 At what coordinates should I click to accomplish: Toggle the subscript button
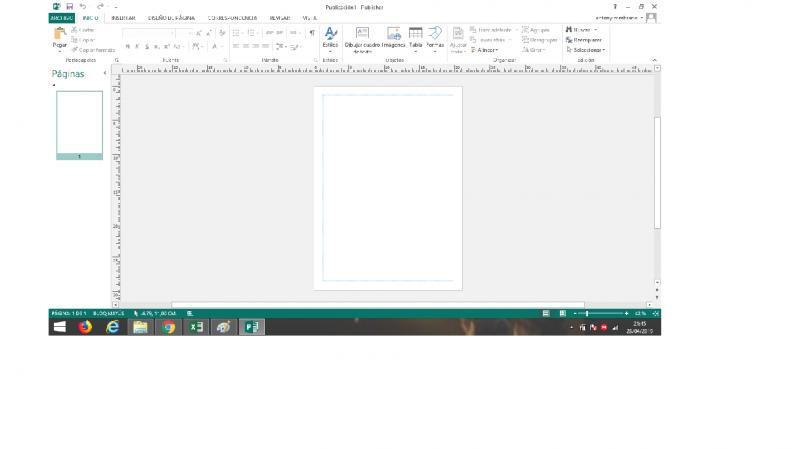click(157, 46)
